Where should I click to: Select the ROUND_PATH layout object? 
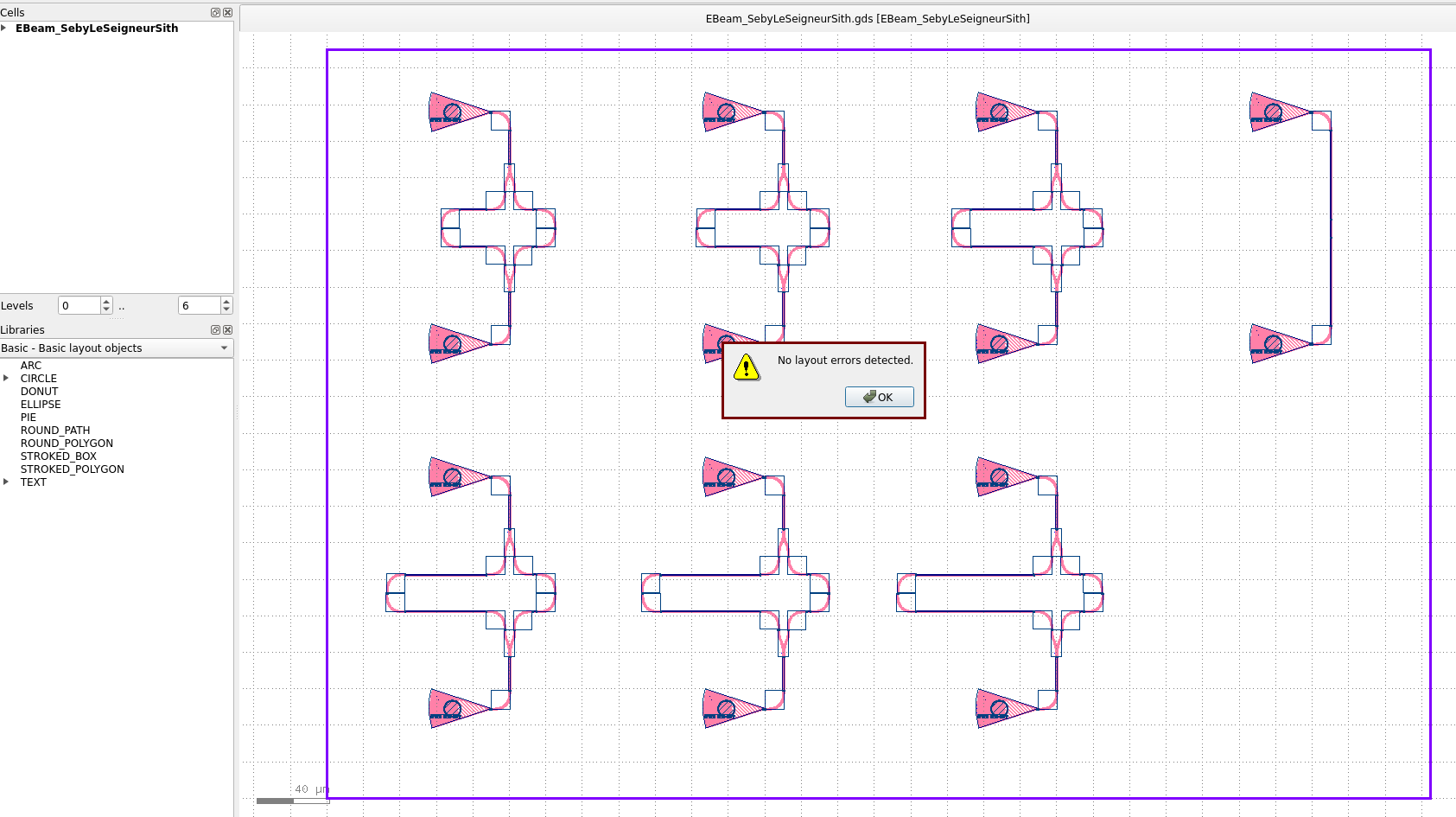point(54,430)
